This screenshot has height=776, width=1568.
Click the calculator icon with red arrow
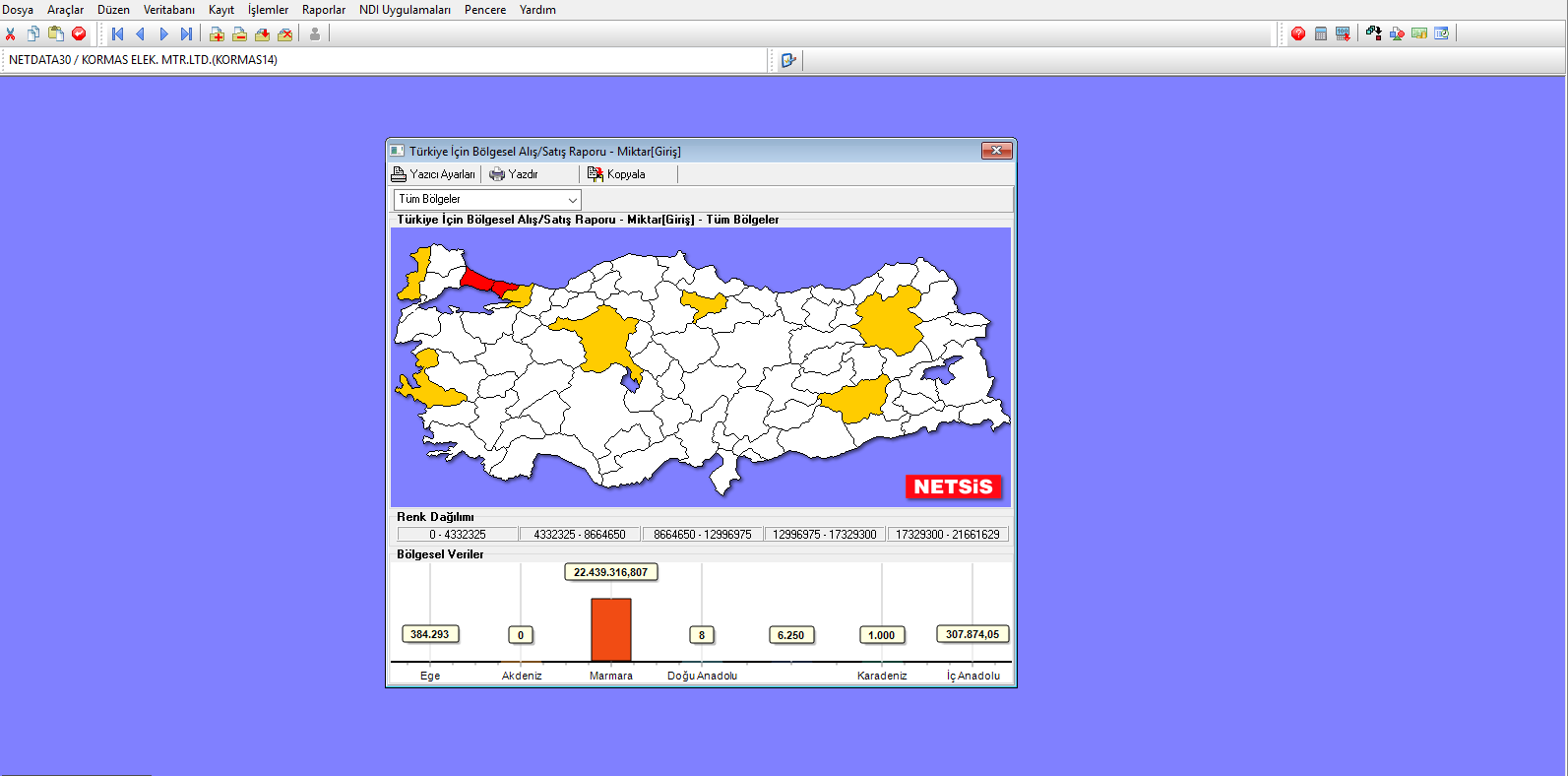1343,33
